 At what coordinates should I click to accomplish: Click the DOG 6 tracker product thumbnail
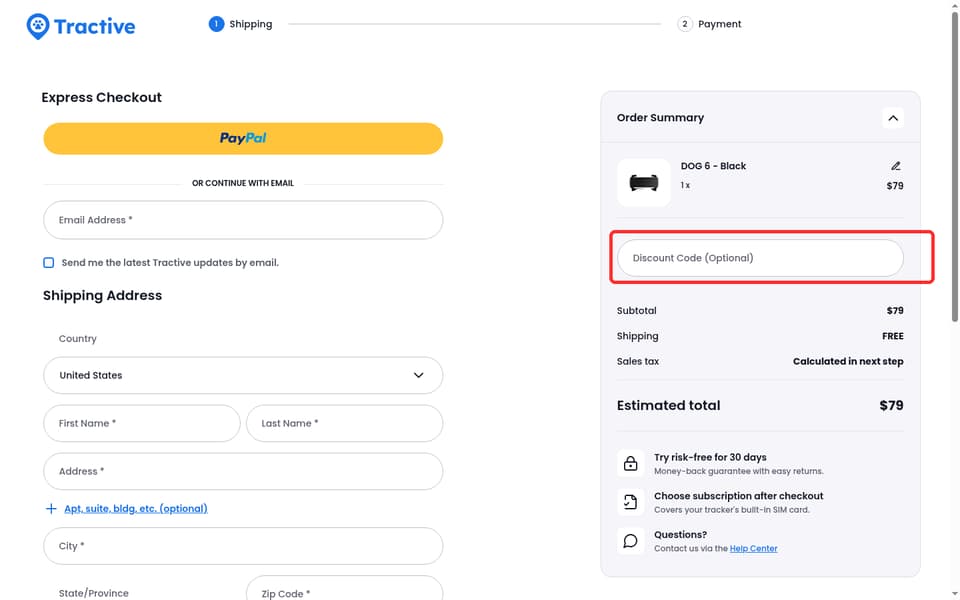pyautogui.click(x=643, y=182)
